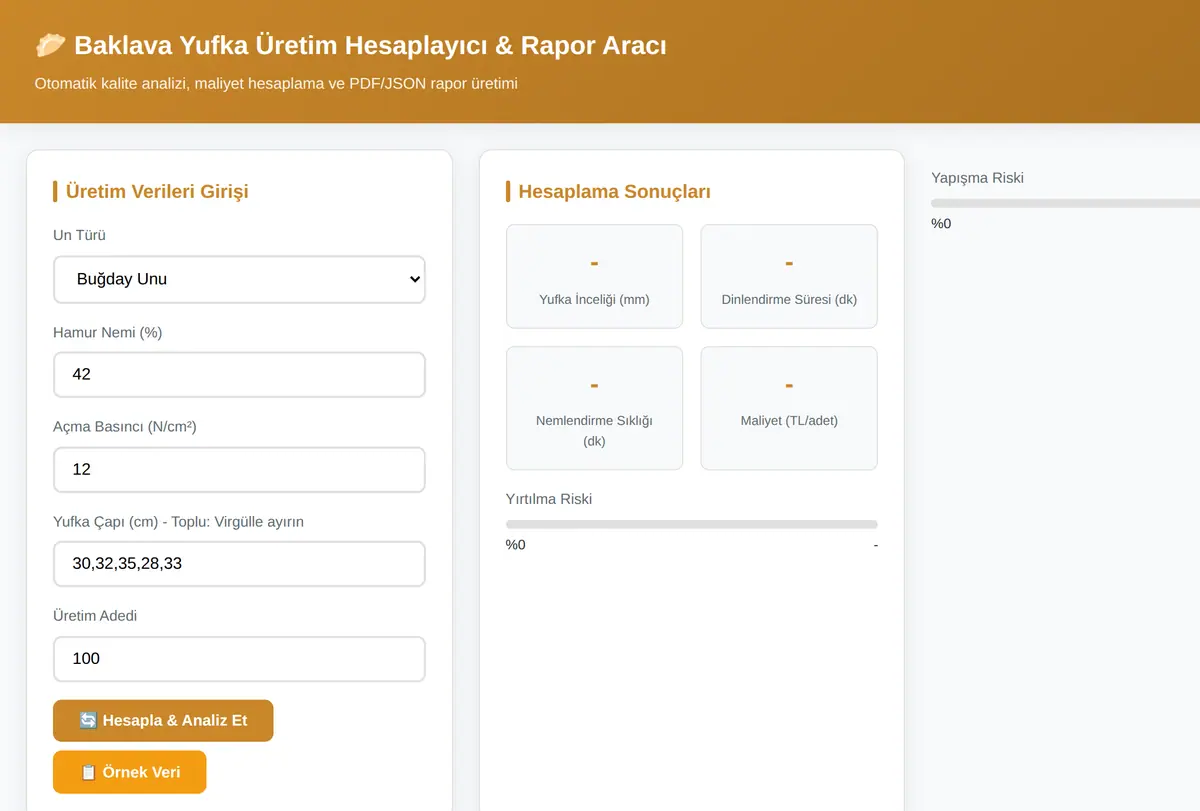1200x811 pixels.
Task: Open the Un Türü dropdown
Action: [x=239, y=279]
